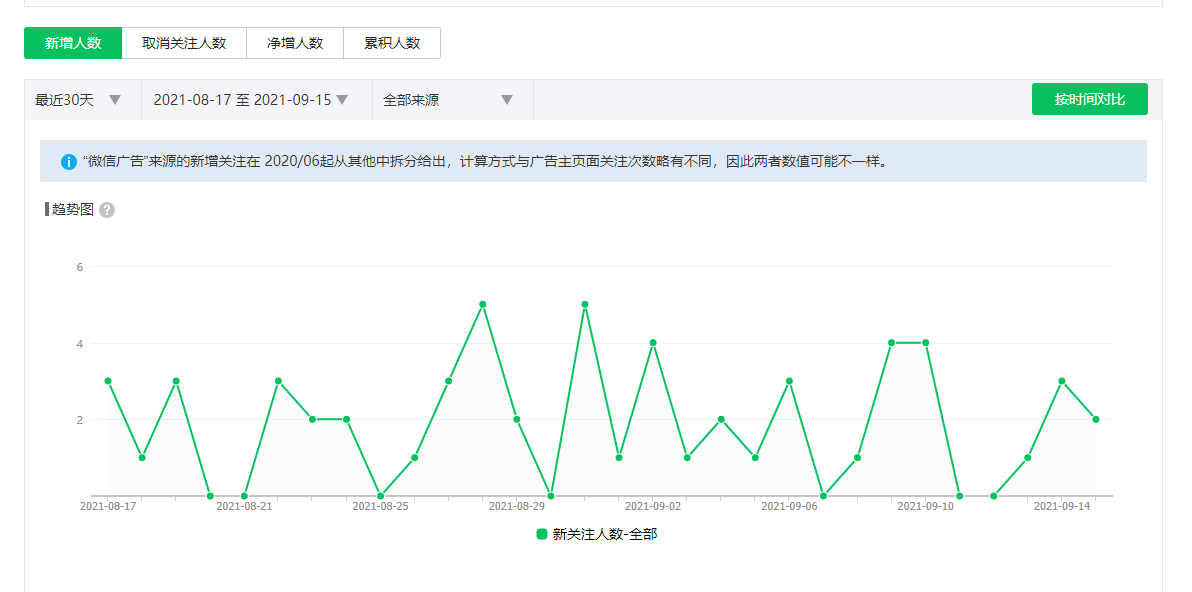Select the 2021-09-14 chart point
The height and width of the screenshot is (592, 1192).
click(1062, 381)
